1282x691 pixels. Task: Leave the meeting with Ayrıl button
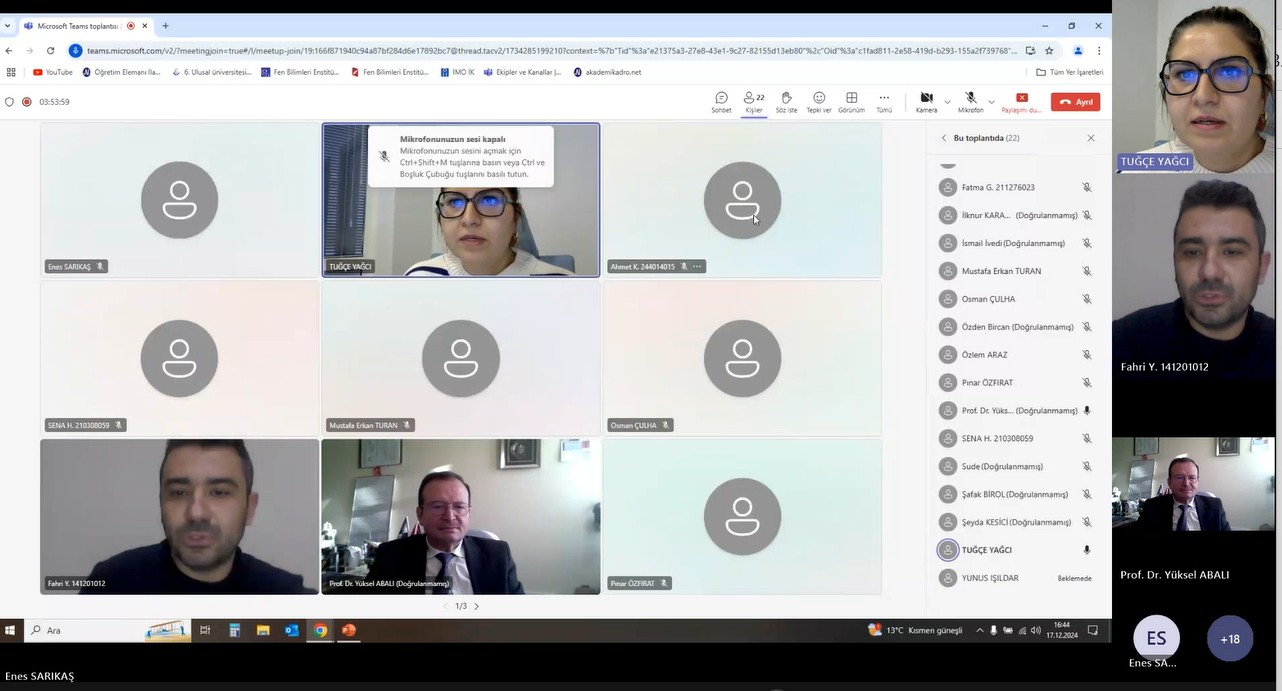point(1076,102)
